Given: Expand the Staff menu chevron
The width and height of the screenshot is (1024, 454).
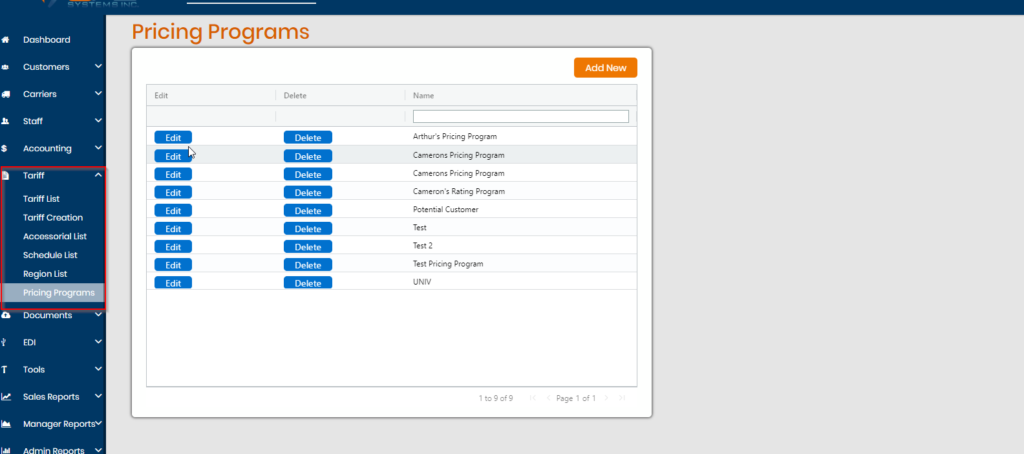Looking at the screenshot, I should (x=98, y=121).
